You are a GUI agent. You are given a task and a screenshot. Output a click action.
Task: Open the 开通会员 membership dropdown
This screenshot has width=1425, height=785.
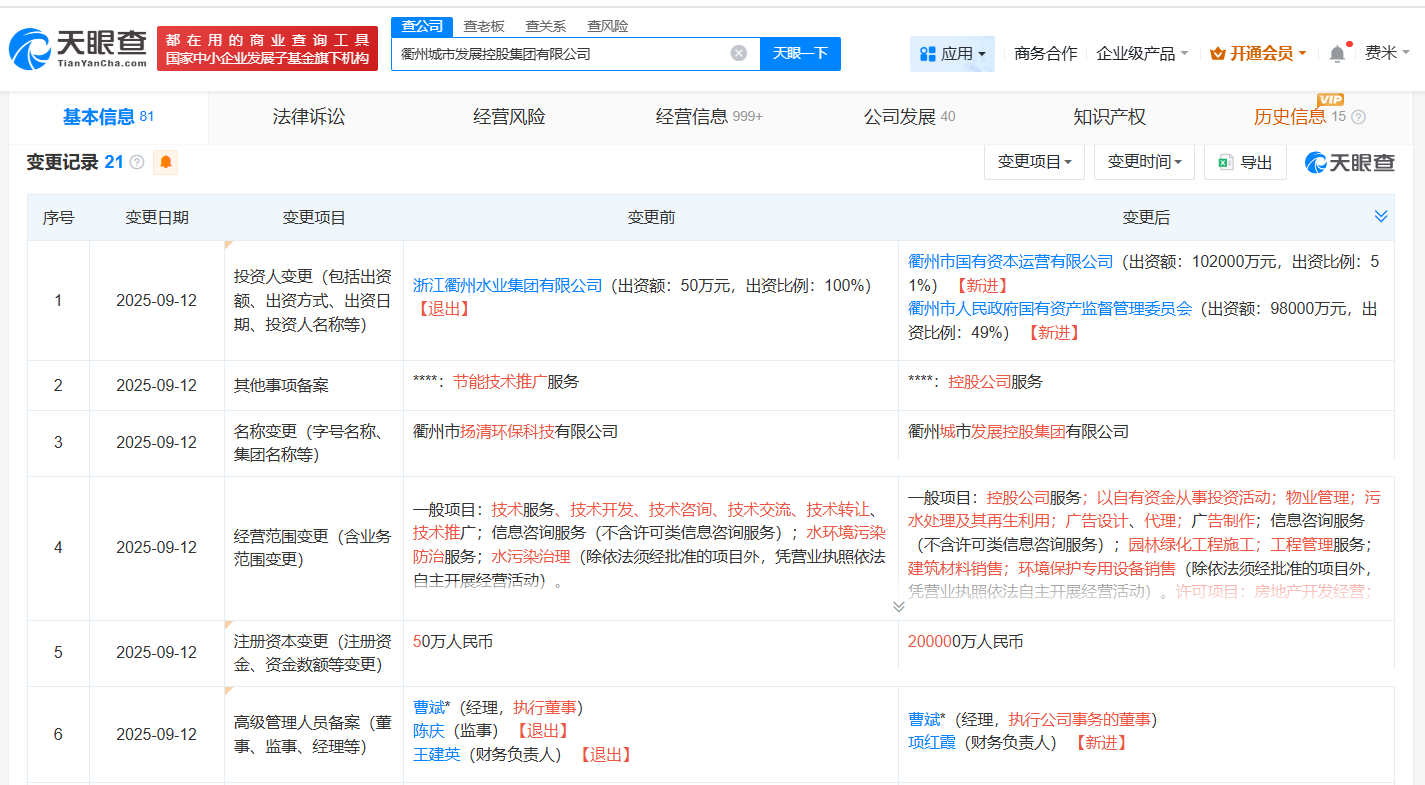click(x=1258, y=54)
